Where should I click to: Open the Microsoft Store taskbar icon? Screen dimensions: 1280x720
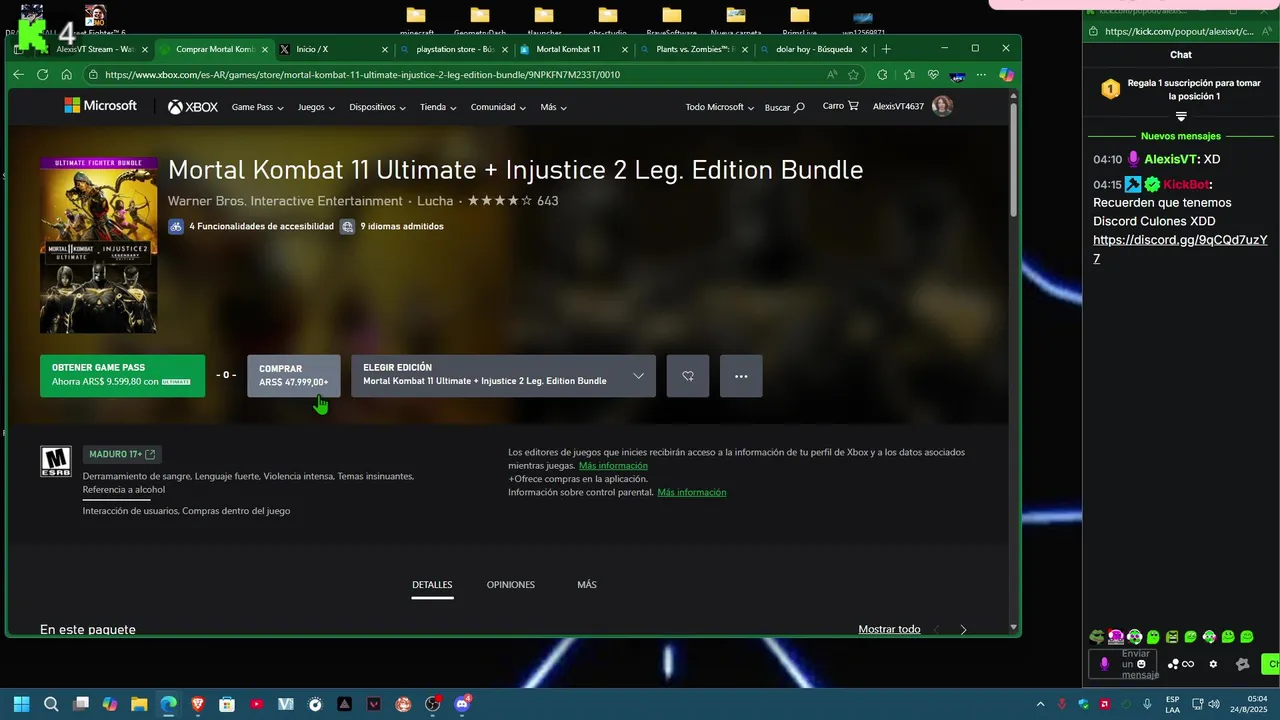[227, 704]
